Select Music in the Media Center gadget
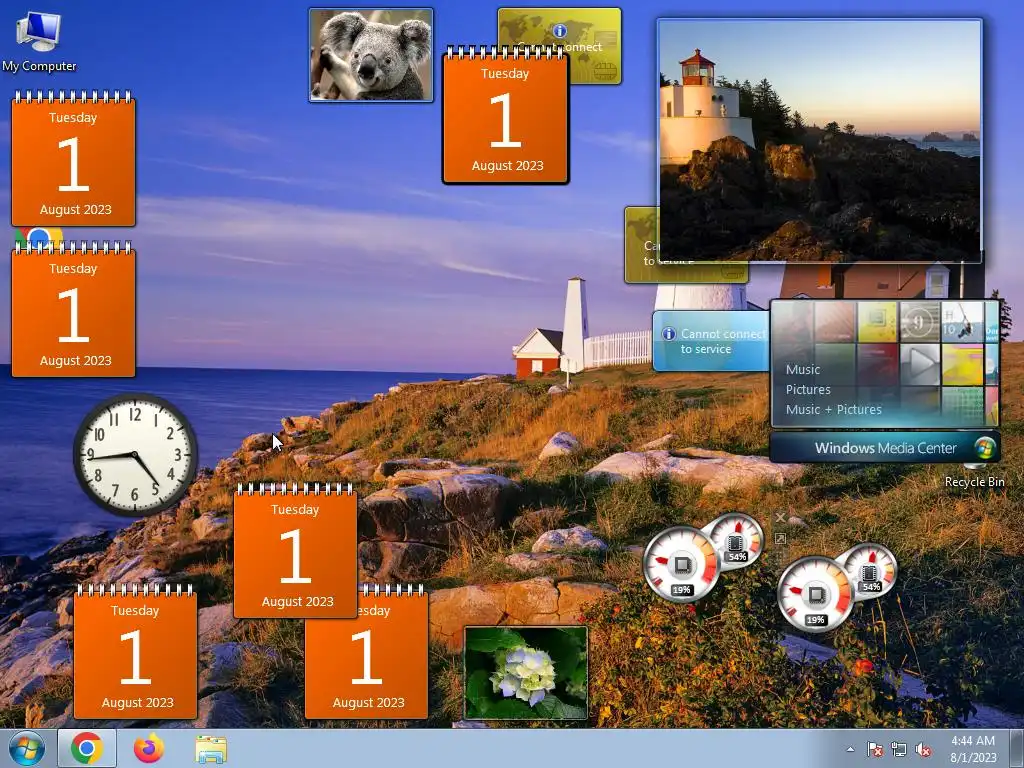1024x768 pixels. point(803,370)
